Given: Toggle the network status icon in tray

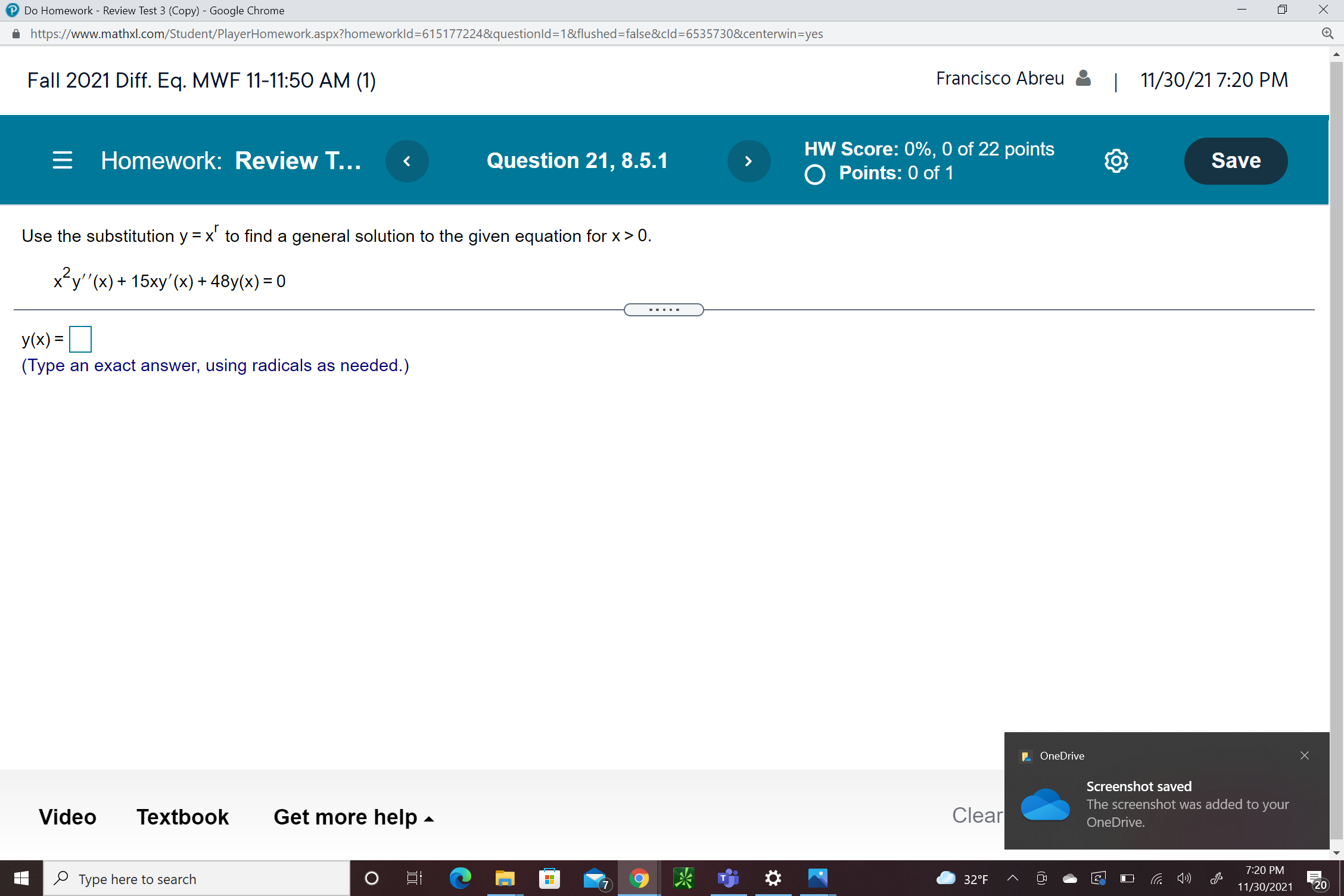Looking at the screenshot, I should click(x=1156, y=878).
